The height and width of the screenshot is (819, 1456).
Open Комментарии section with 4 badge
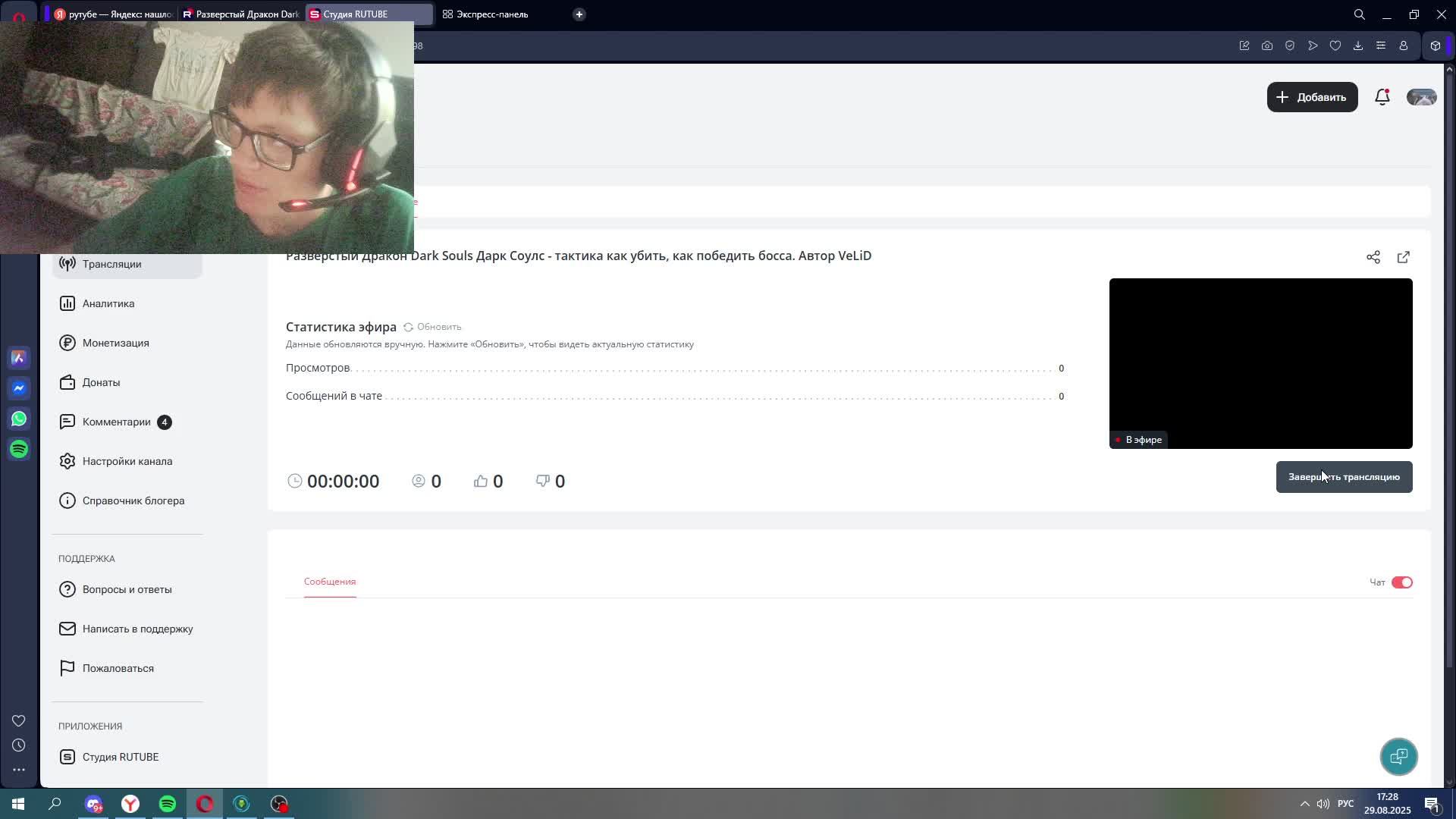coord(117,422)
